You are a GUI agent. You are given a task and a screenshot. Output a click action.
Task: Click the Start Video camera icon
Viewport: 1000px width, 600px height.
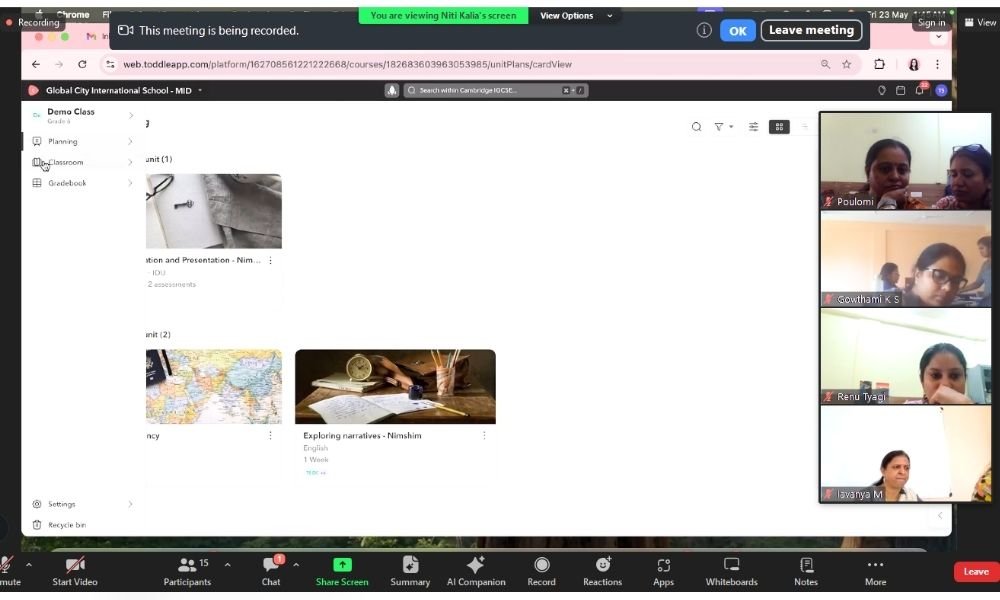coord(75,565)
